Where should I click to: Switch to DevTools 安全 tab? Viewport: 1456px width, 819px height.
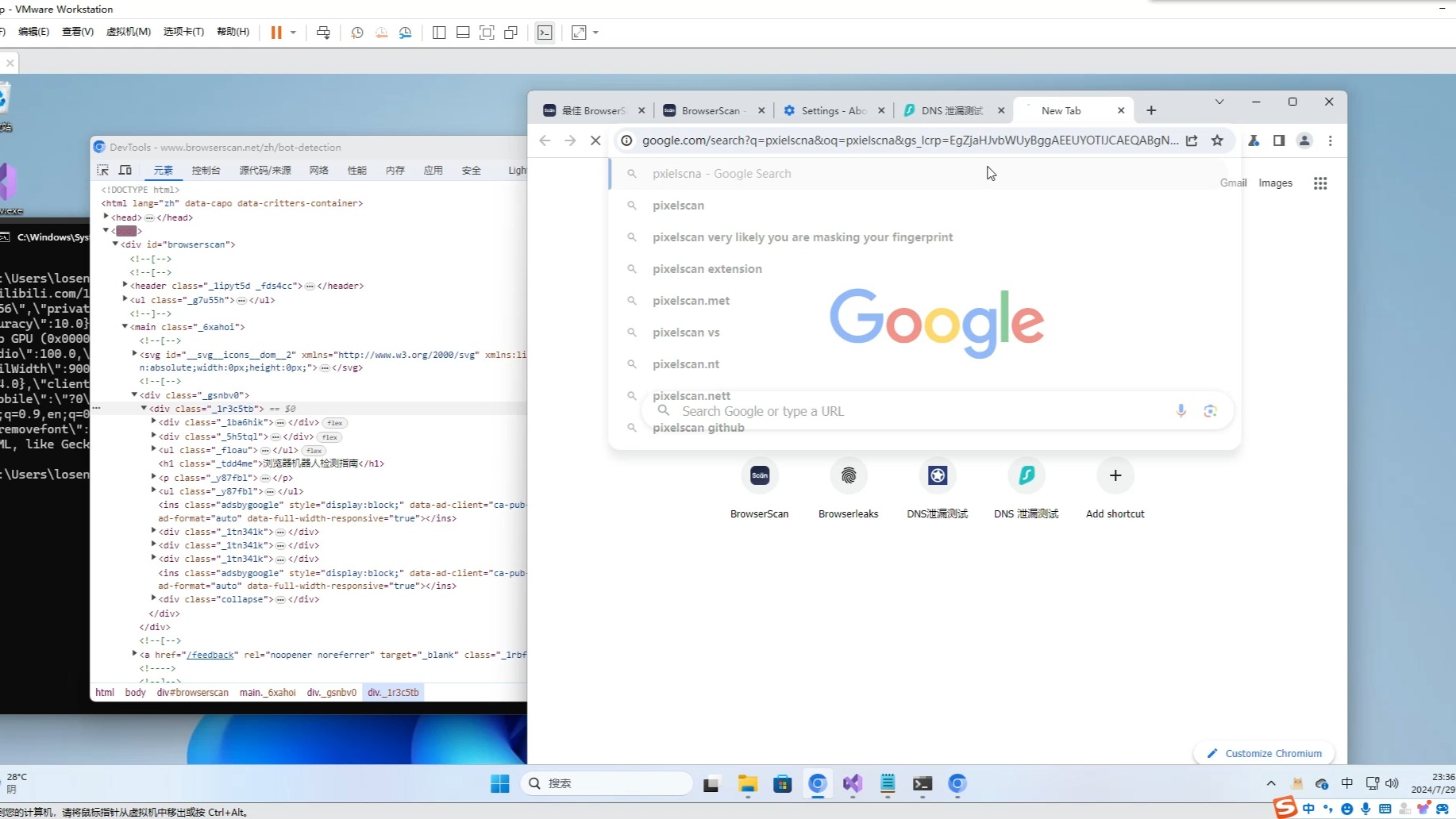[x=472, y=171]
